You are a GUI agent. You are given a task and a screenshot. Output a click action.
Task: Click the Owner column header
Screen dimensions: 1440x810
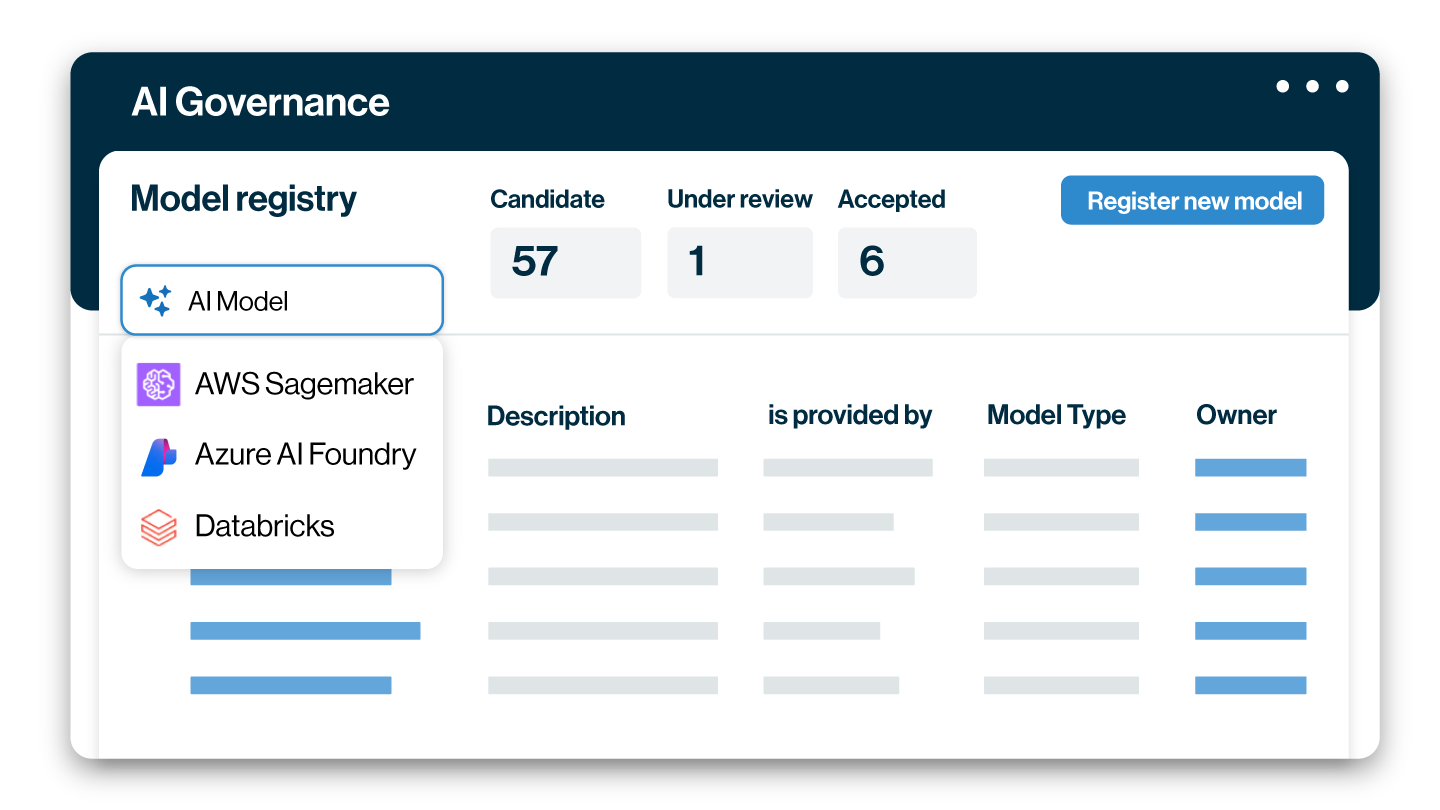point(1236,415)
